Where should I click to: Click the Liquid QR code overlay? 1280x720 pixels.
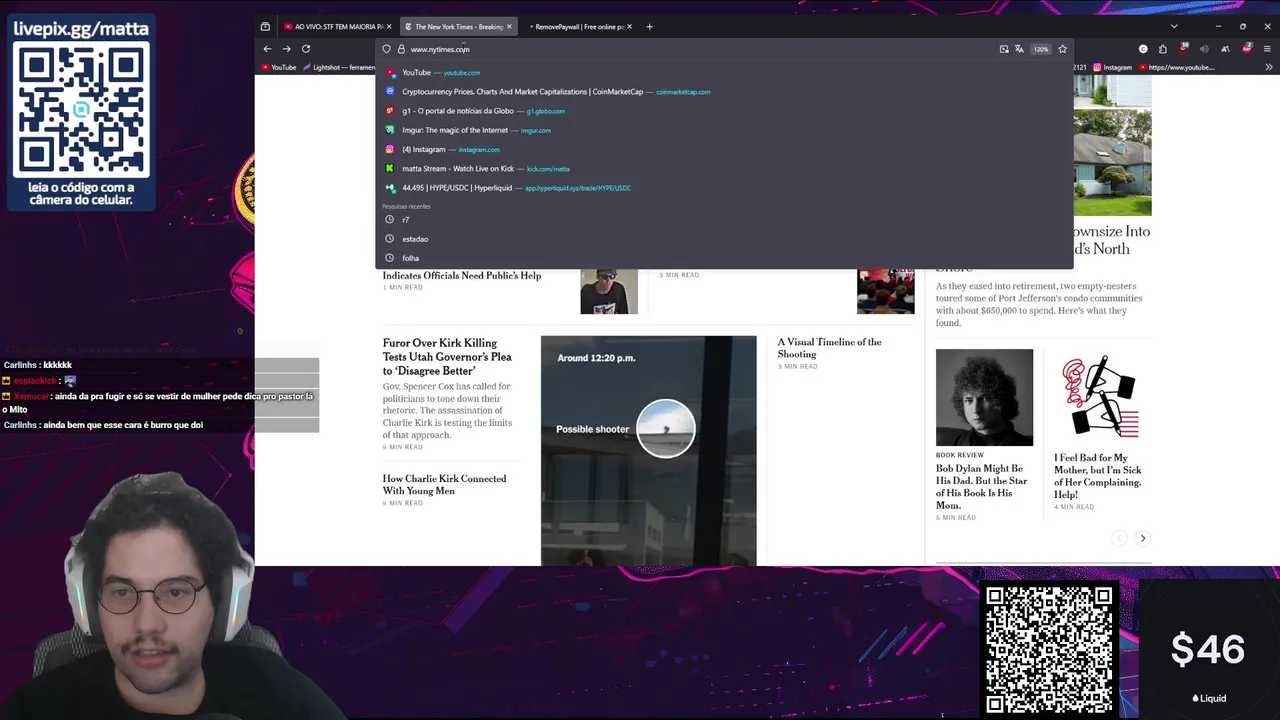(x=1048, y=650)
